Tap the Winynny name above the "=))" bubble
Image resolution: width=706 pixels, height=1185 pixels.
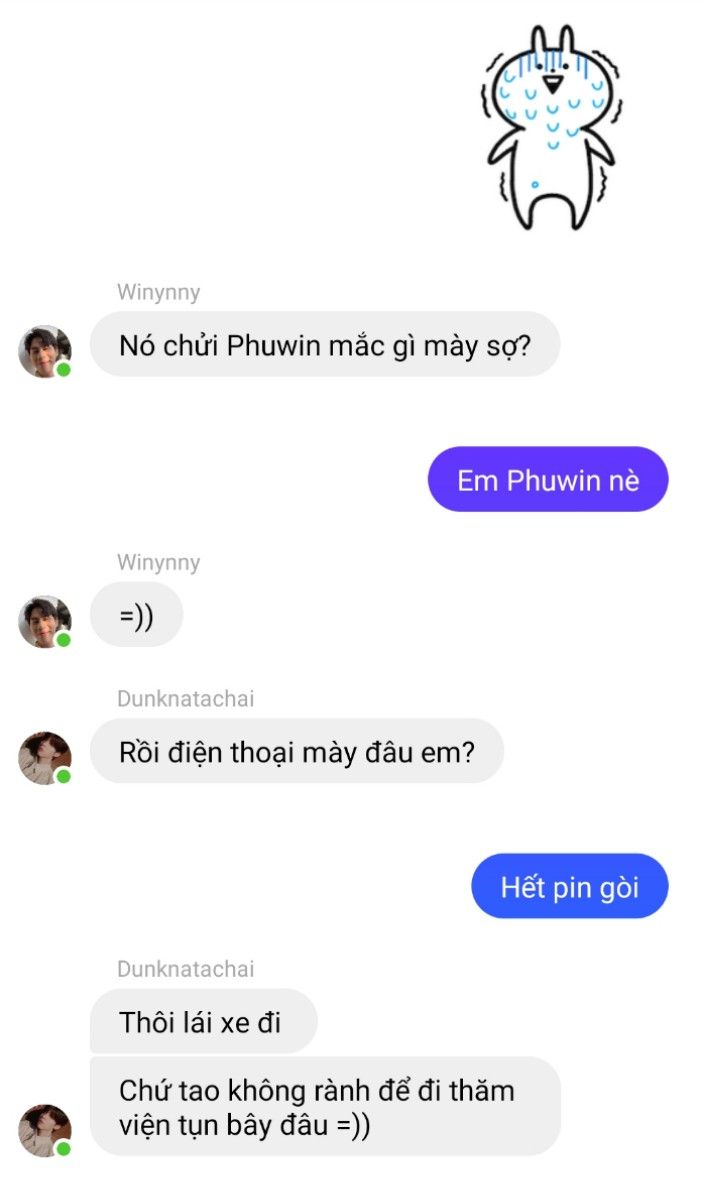click(159, 562)
